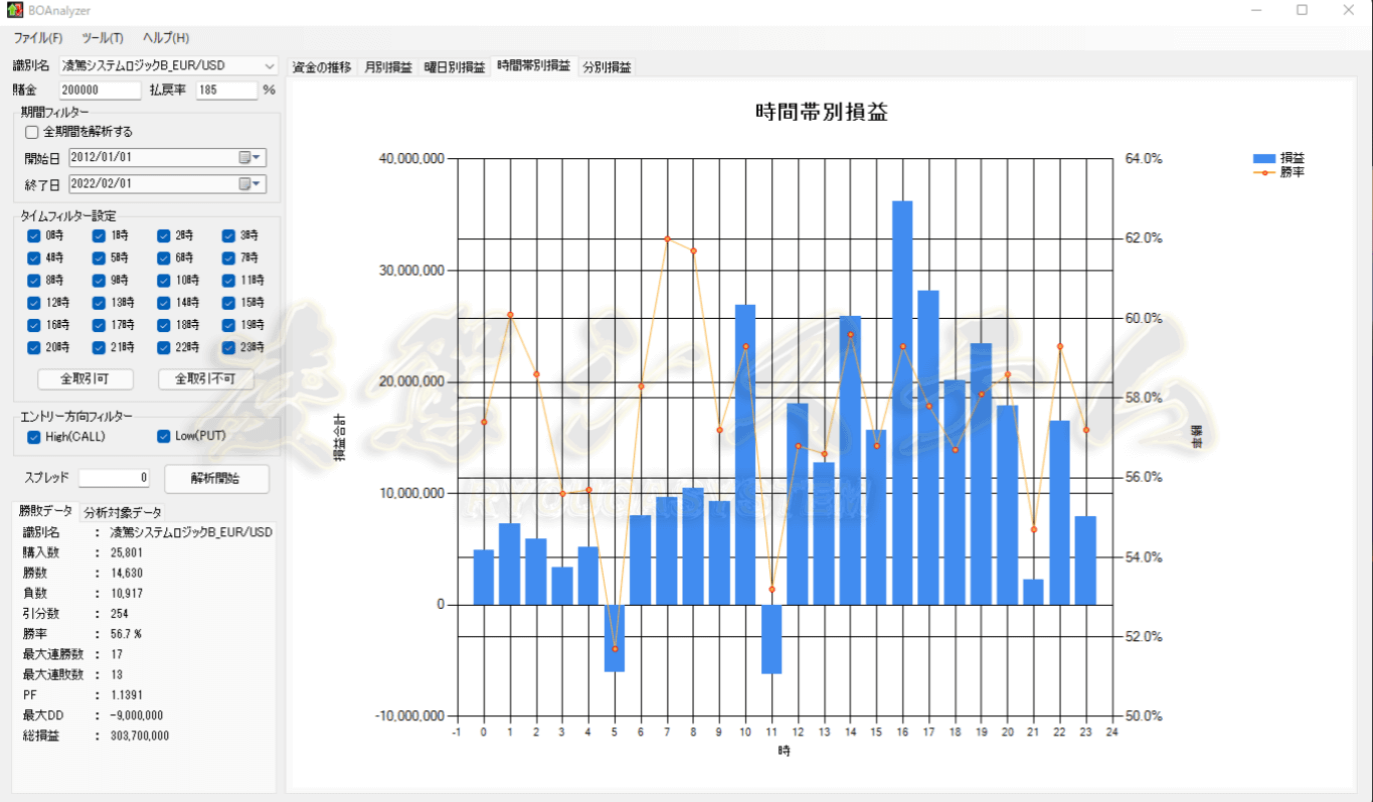Click the 最大DD value -9,000,000

137,715
